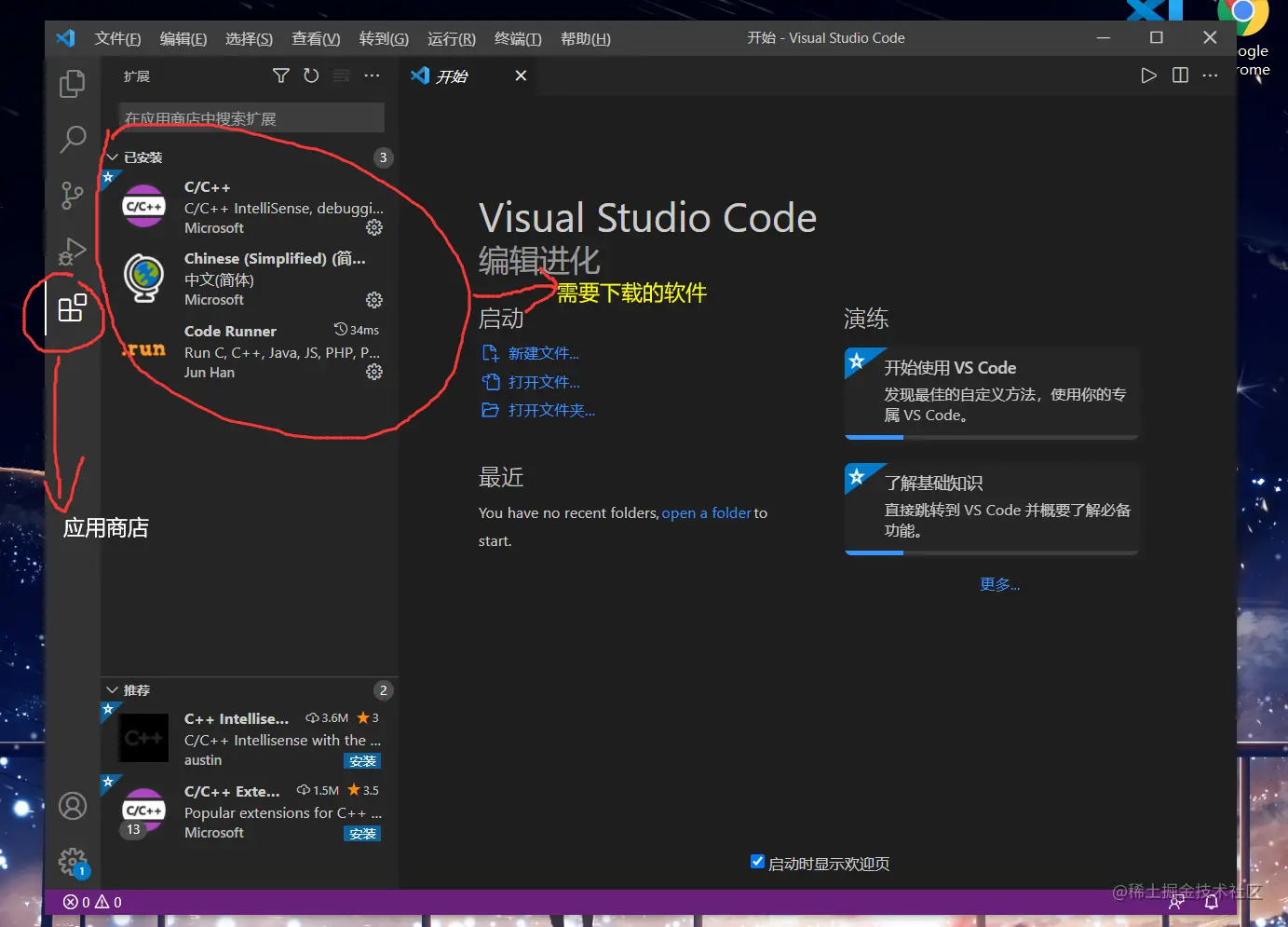The height and width of the screenshot is (927, 1288).
Task: Click the recommended count badge 2
Action: click(x=383, y=690)
